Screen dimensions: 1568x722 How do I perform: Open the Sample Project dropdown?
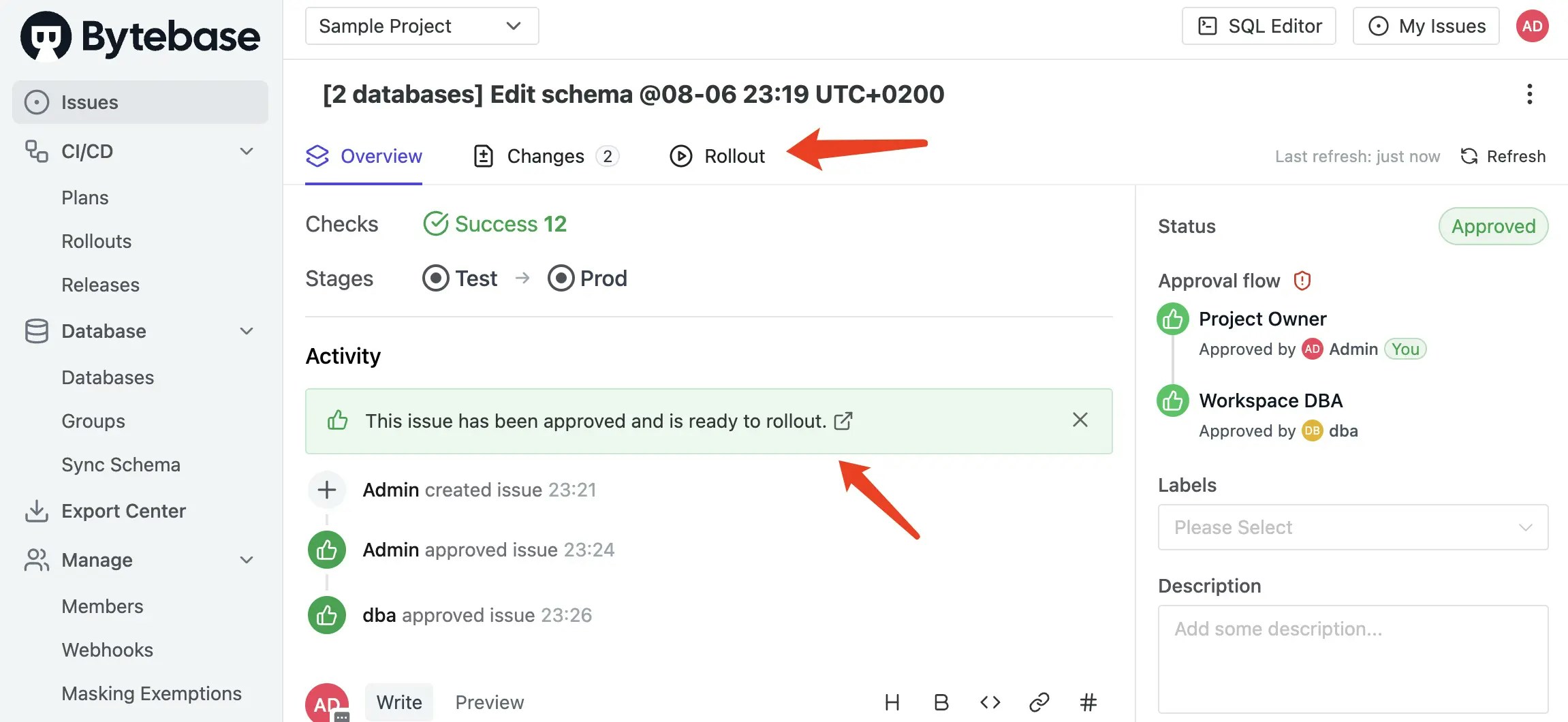422,26
